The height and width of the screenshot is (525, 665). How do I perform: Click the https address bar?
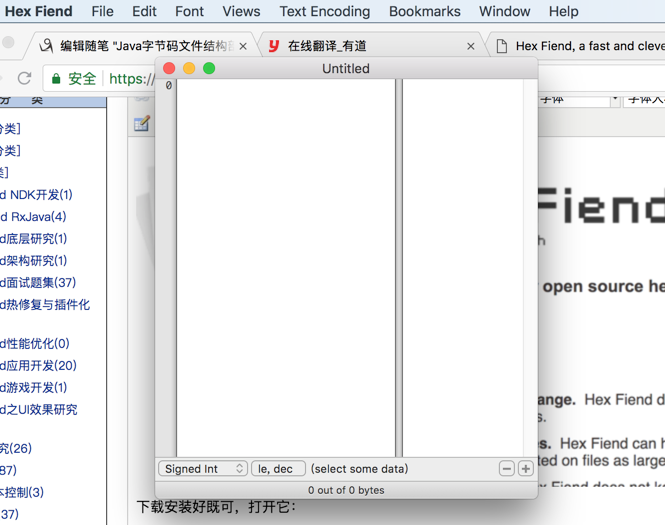point(131,78)
